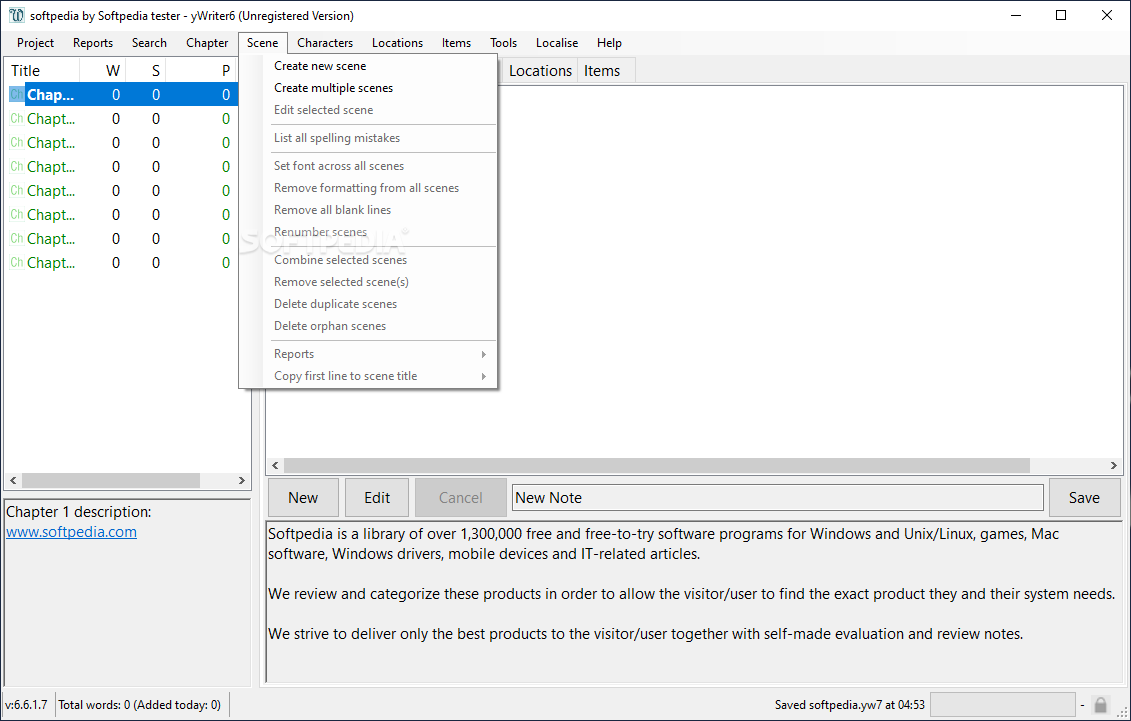The image size is (1131, 721).
Task: Sort chapters by Title column header
Action: tap(42, 71)
